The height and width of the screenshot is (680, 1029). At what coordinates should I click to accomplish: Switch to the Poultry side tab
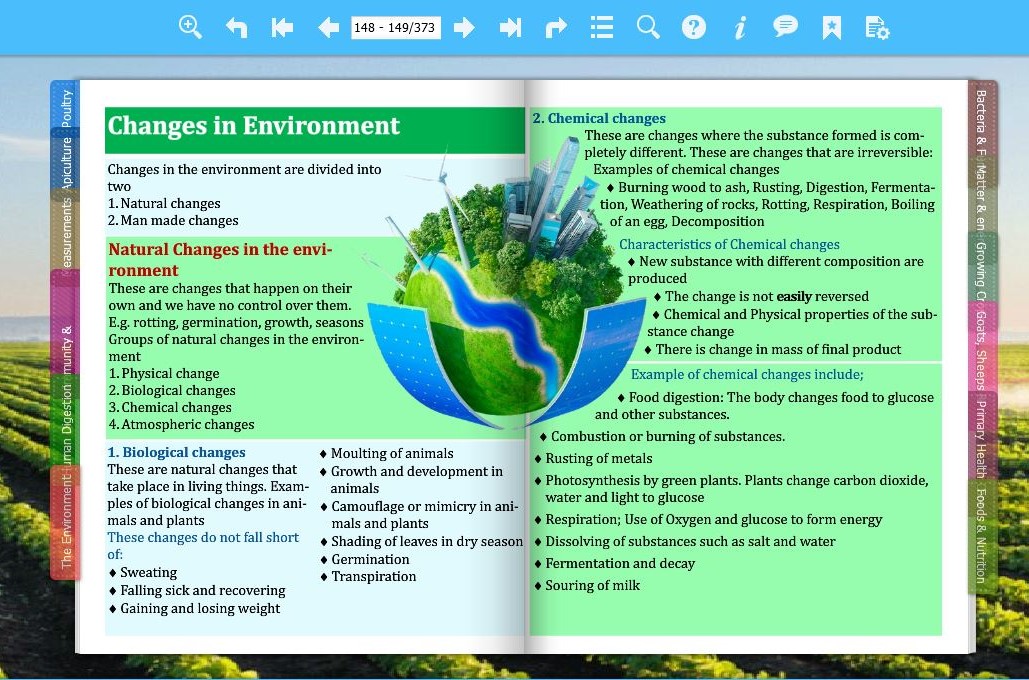tap(66, 107)
